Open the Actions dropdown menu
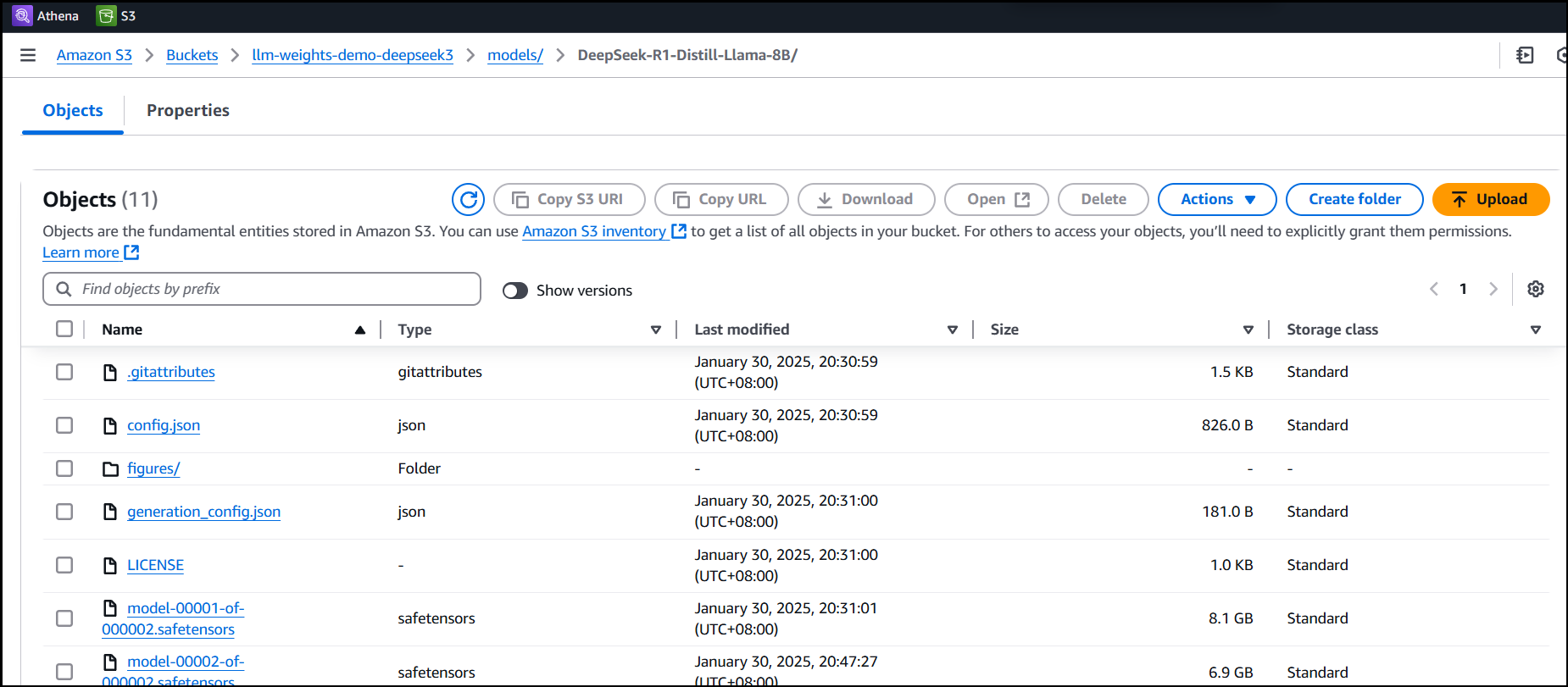The height and width of the screenshot is (687, 1568). coord(1217,199)
